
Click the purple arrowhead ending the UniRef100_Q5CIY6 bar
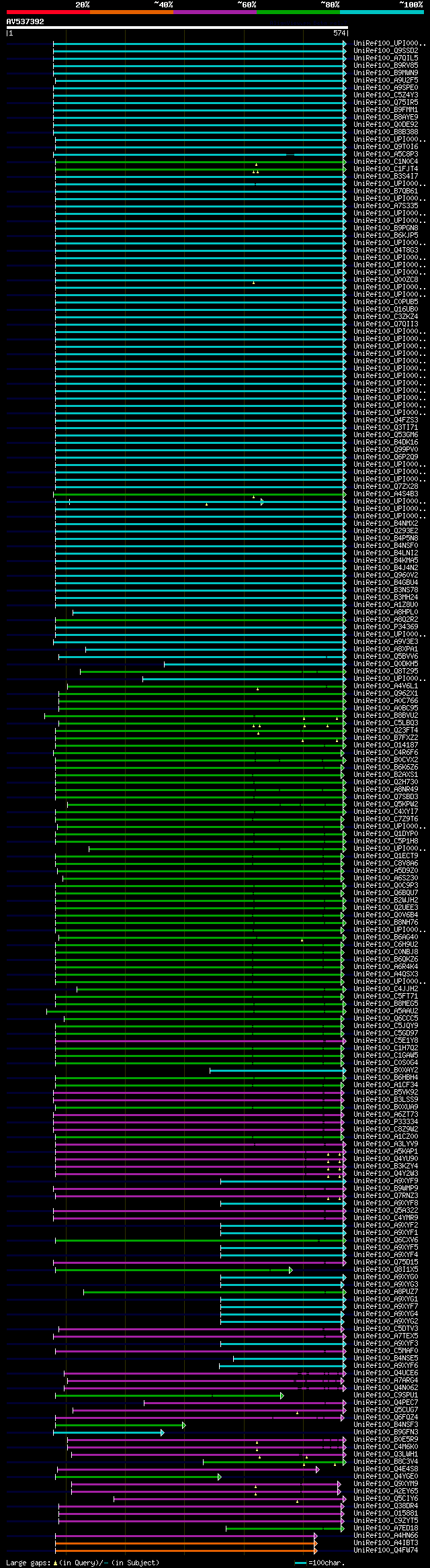tap(345, 1499)
